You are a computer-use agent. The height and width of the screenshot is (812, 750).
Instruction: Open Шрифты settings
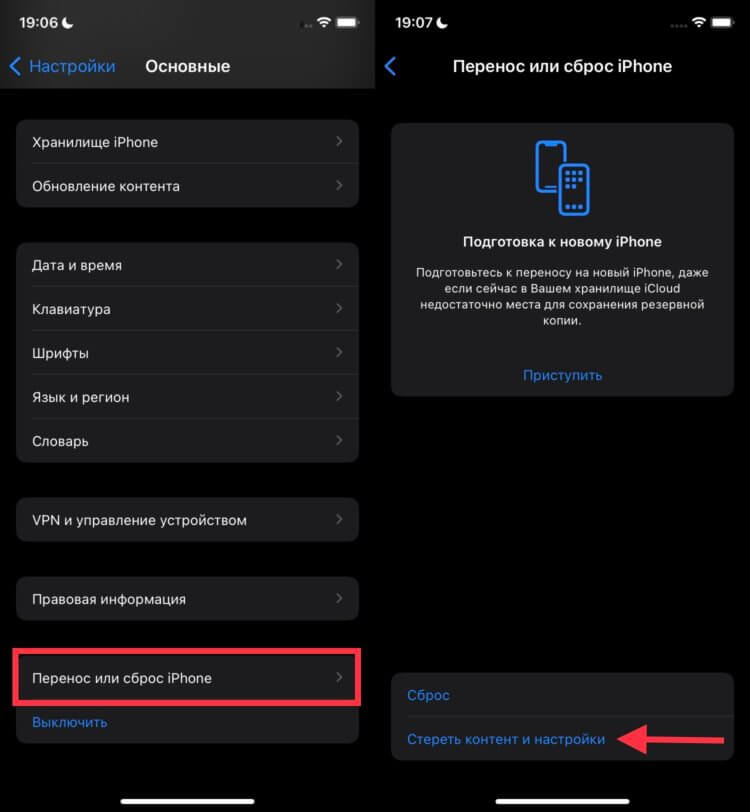point(188,353)
